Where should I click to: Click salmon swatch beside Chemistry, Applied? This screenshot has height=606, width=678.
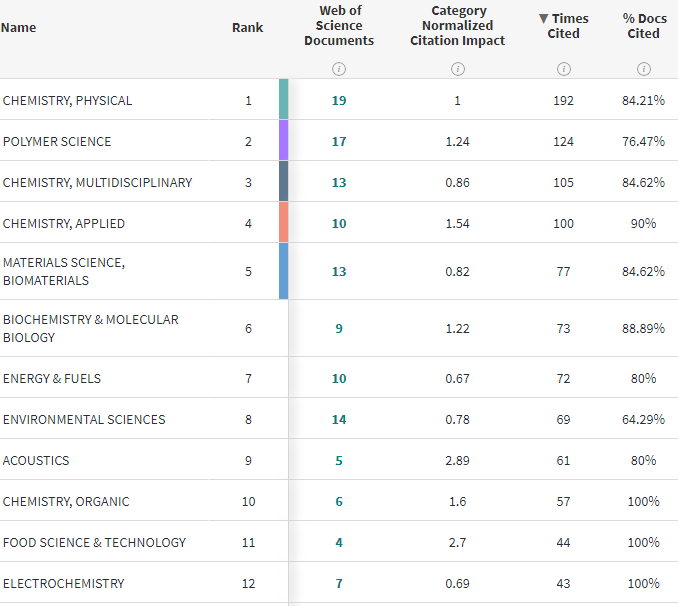tap(284, 223)
